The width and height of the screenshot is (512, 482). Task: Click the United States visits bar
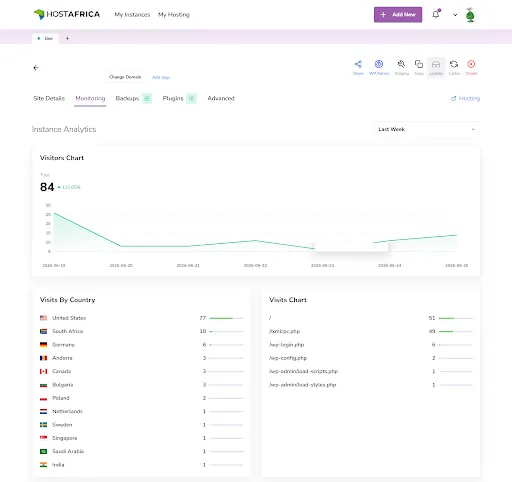point(226,318)
